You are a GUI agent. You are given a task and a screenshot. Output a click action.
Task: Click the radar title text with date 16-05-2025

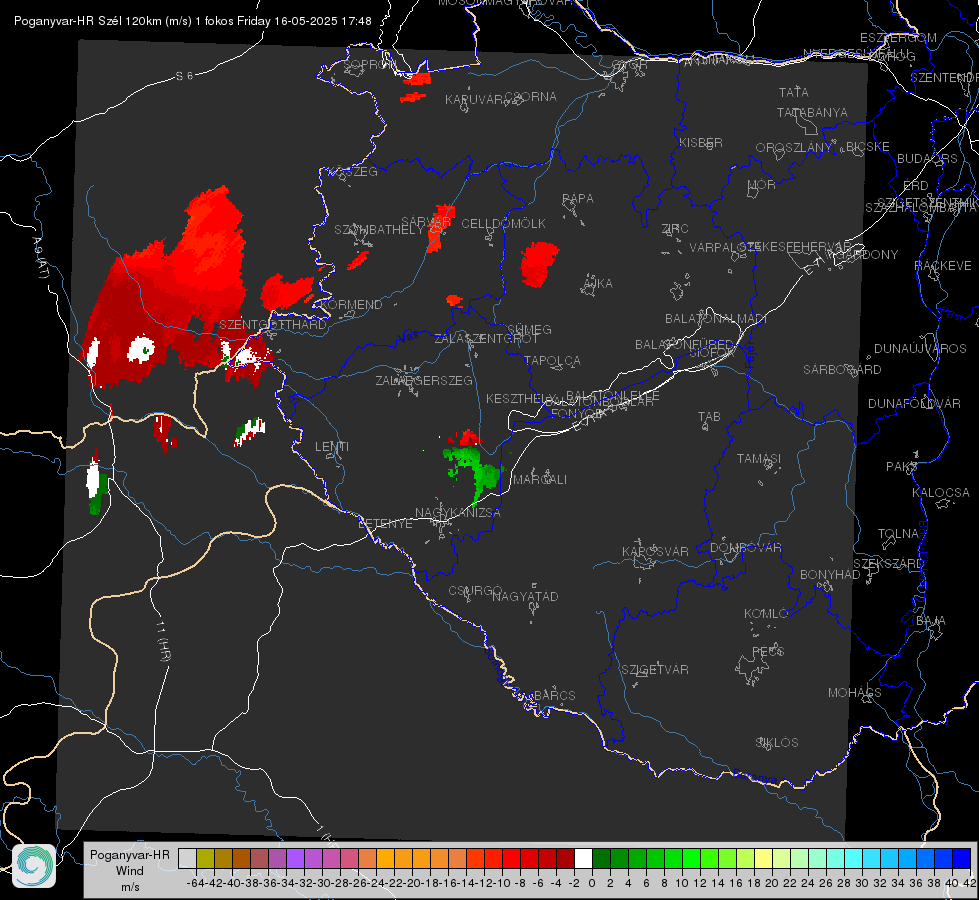click(193, 21)
